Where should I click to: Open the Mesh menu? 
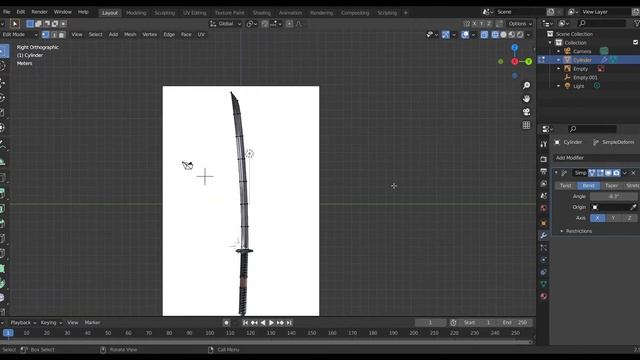[130, 35]
